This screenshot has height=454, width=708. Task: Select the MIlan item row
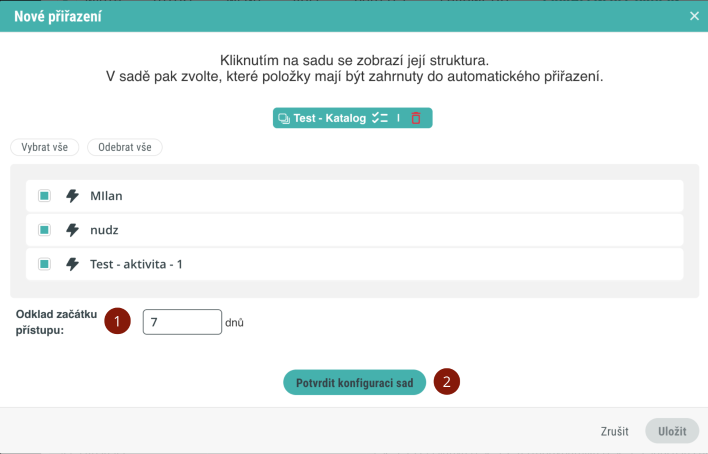[354, 196]
